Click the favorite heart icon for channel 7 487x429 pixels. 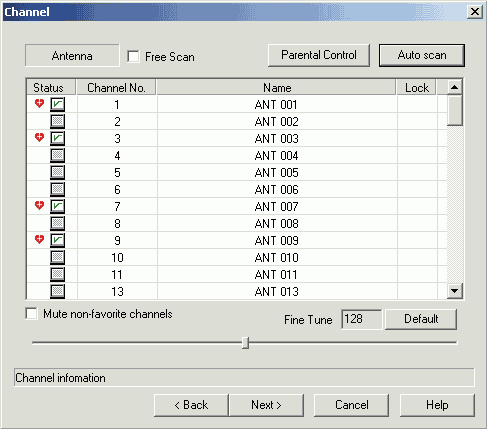[x=39, y=206]
